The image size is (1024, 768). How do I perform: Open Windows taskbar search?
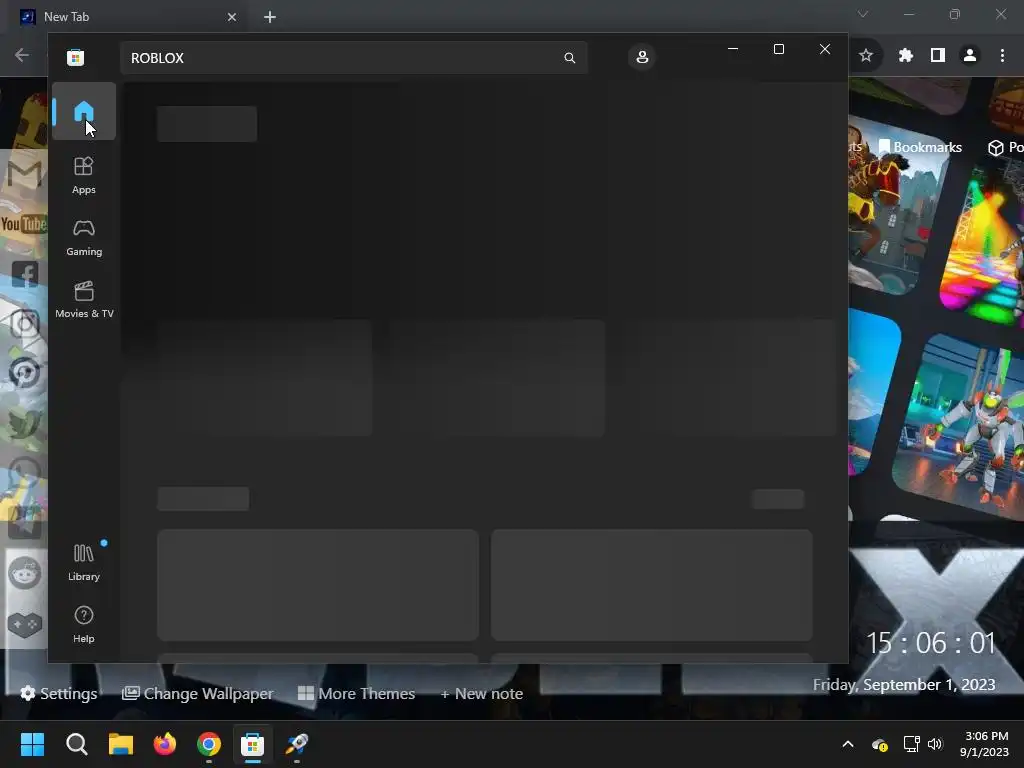(76, 744)
